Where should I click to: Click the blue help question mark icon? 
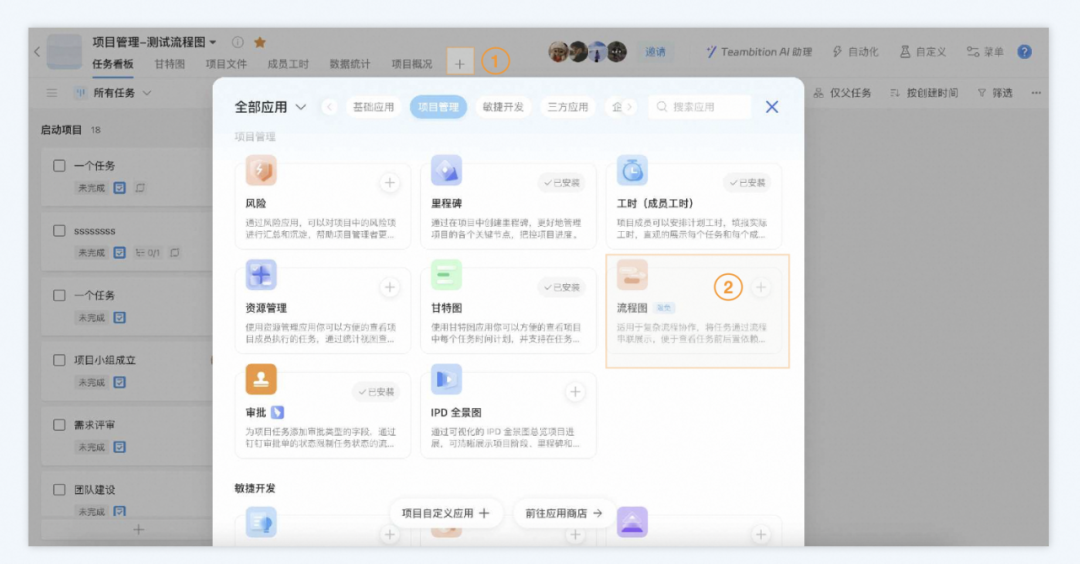coord(1024,52)
